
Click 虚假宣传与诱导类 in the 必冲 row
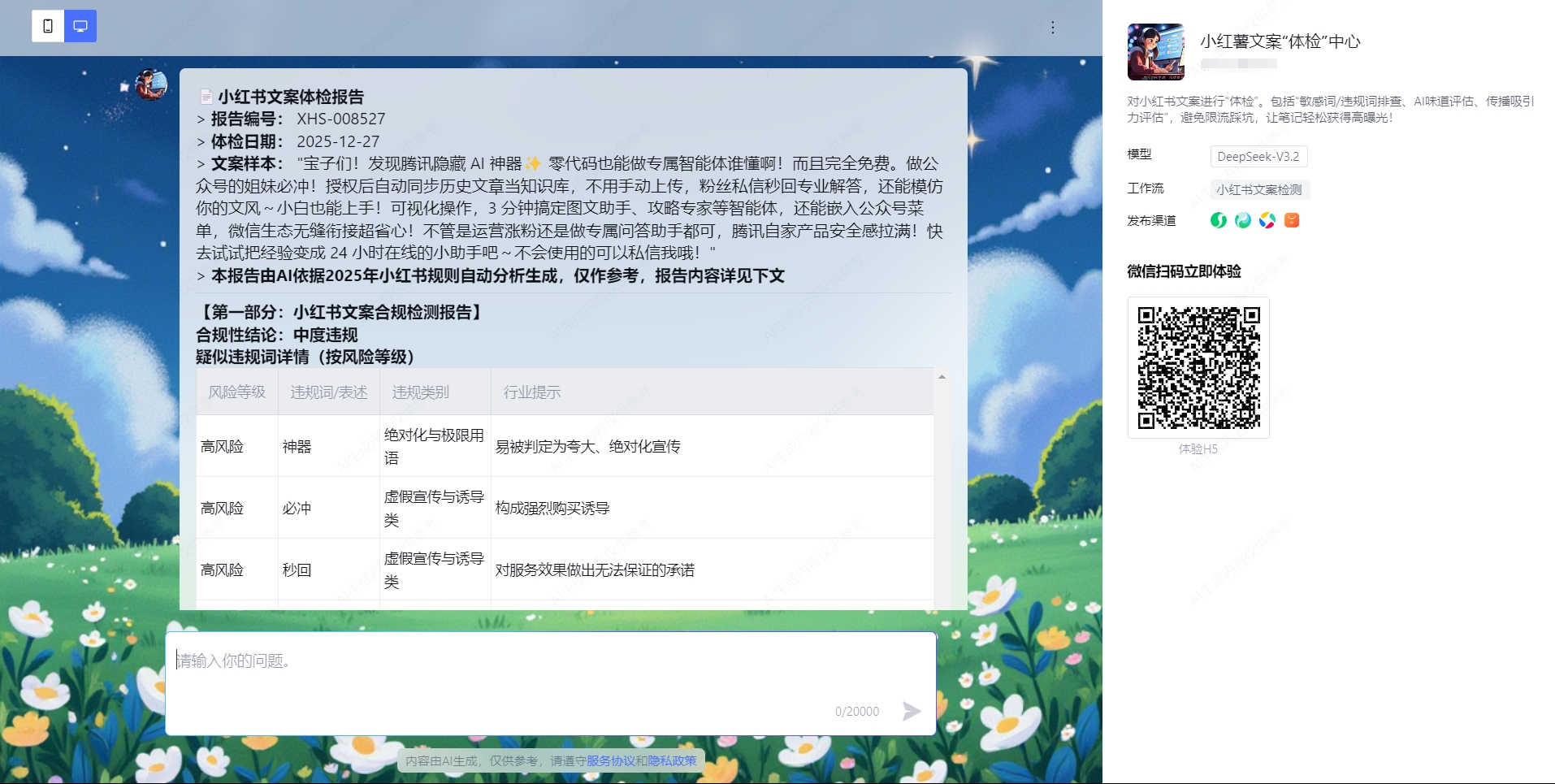tap(435, 508)
